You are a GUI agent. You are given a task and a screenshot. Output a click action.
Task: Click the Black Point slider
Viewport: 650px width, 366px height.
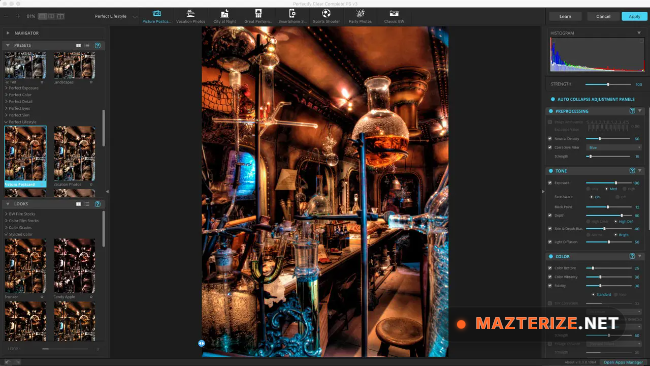[x=608, y=206]
